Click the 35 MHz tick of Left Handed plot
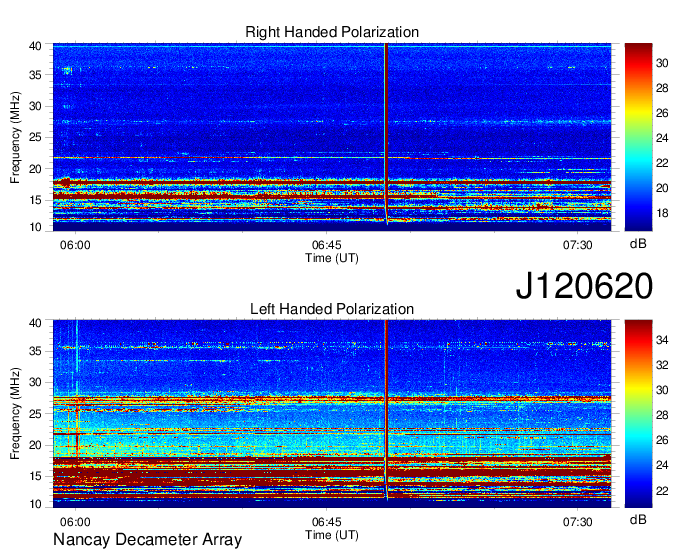This screenshot has height=552, width=680. point(35,351)
